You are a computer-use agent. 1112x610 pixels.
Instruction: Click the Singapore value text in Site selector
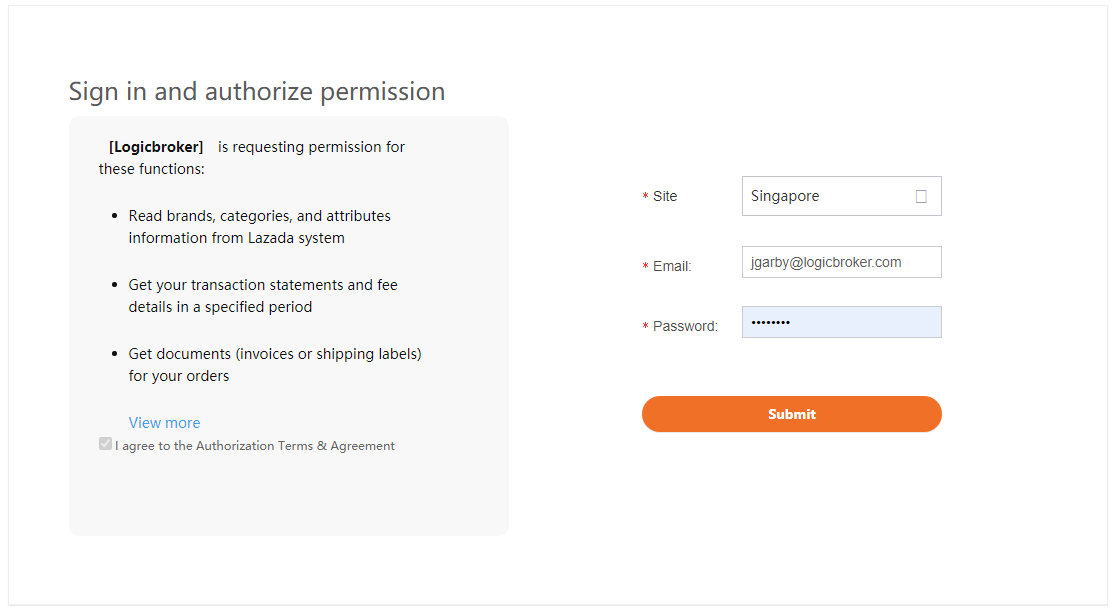(x=785, y=196)
